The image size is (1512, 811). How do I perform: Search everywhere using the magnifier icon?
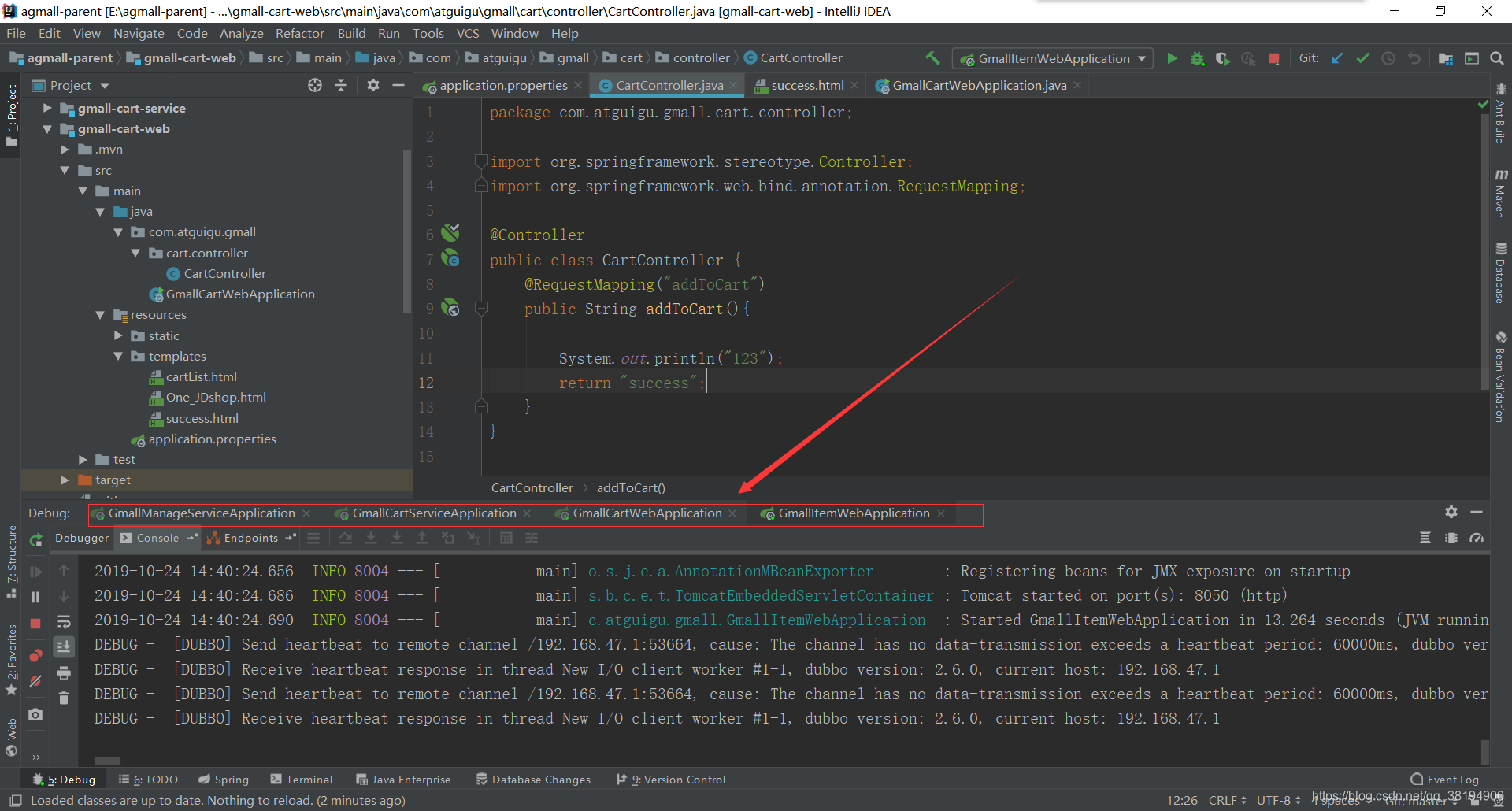point(1497,58)
